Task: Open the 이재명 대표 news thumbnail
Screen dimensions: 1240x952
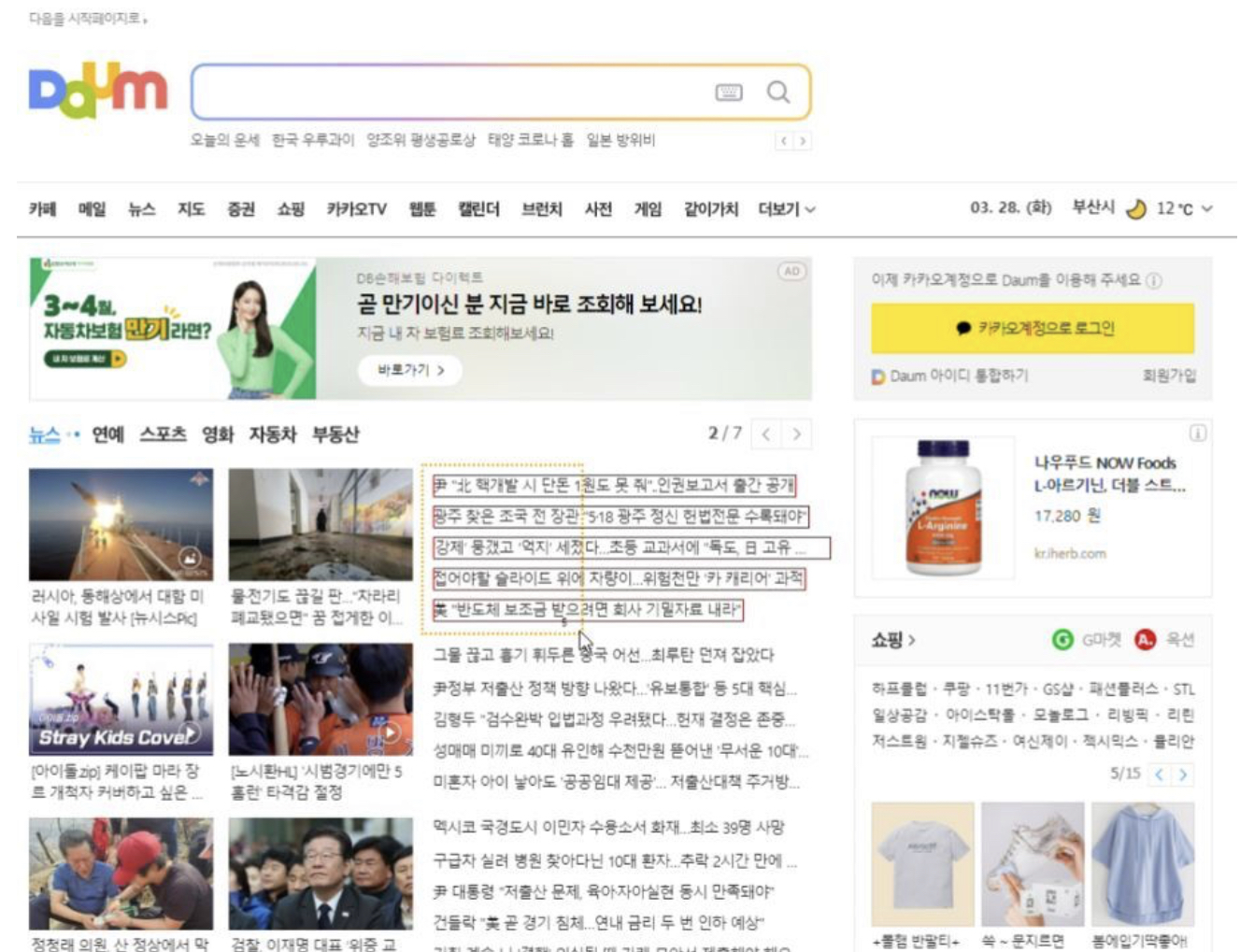Action: (x=321, y=874)
